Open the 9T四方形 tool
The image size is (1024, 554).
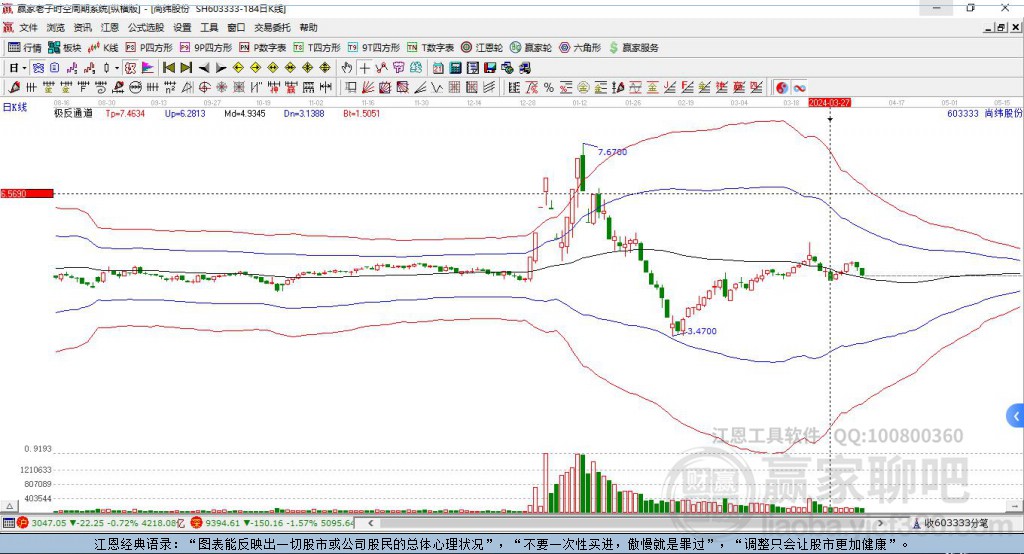click(374, 48)
